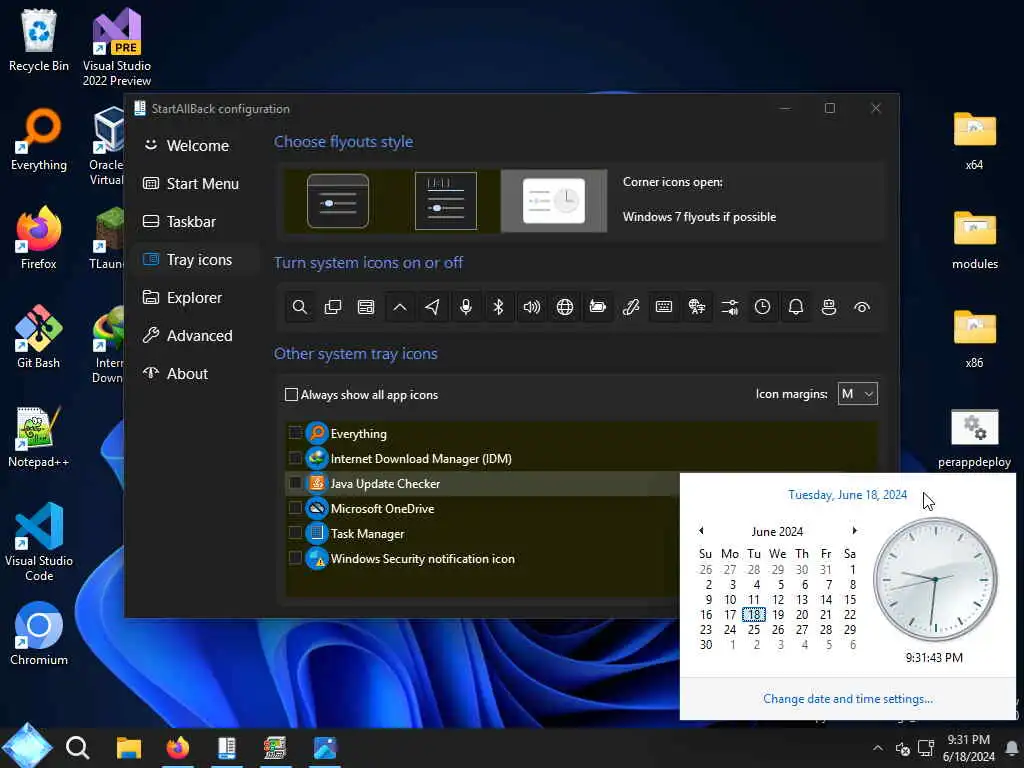Go to next month in calendar
This screenshot has height=768, width=1024.
click(854, 530)
